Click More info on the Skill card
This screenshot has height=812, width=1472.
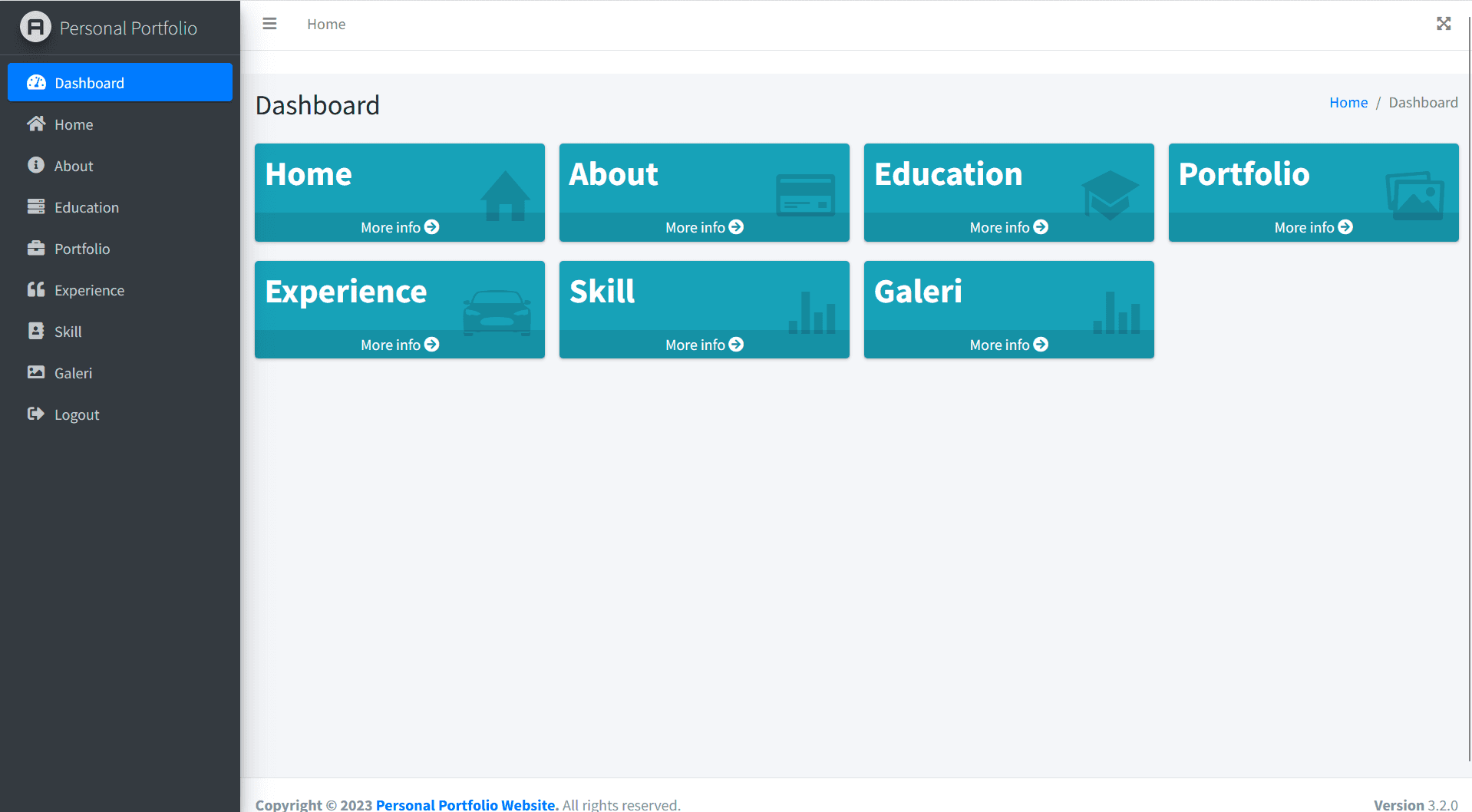[704, 344]
